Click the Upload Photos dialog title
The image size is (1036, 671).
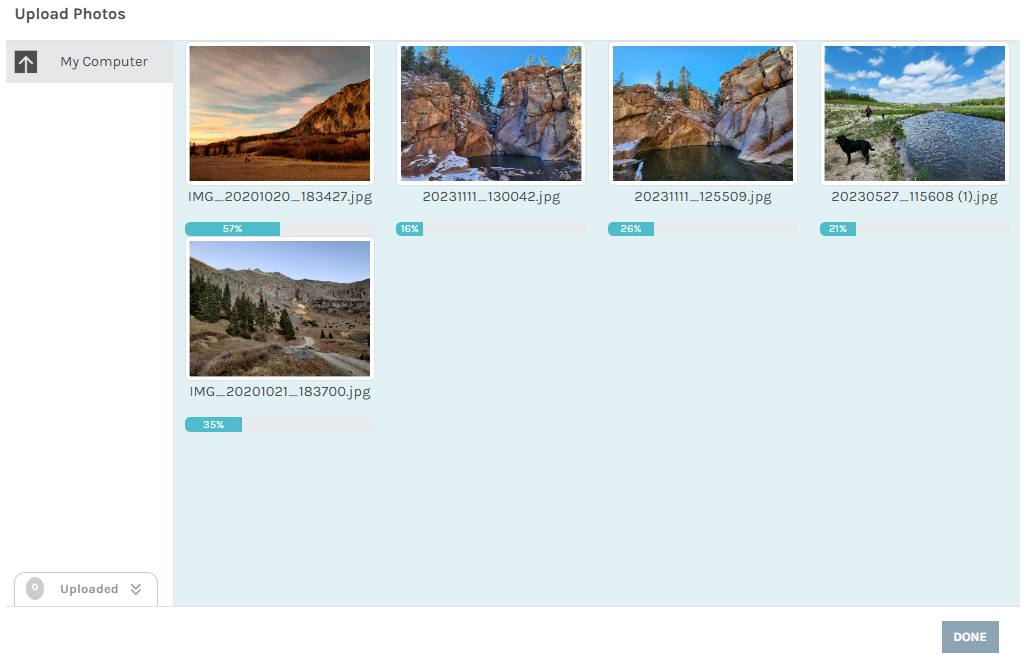70,14
